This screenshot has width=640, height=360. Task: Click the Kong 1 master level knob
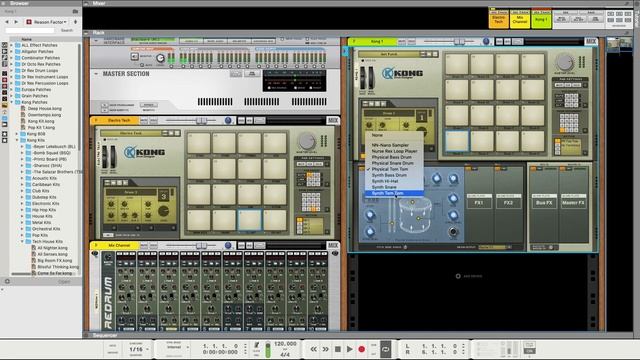(564, 62)
